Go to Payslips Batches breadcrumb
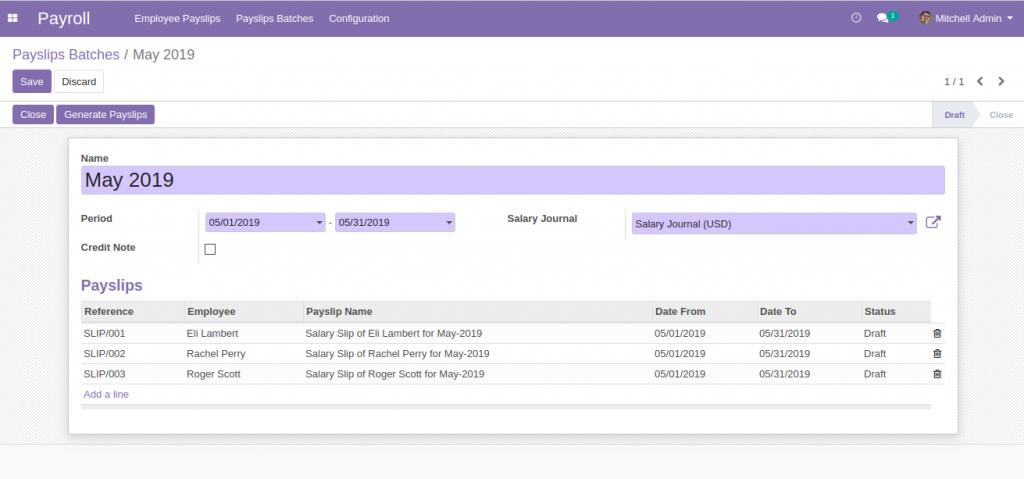 click(x=66, y=54)
